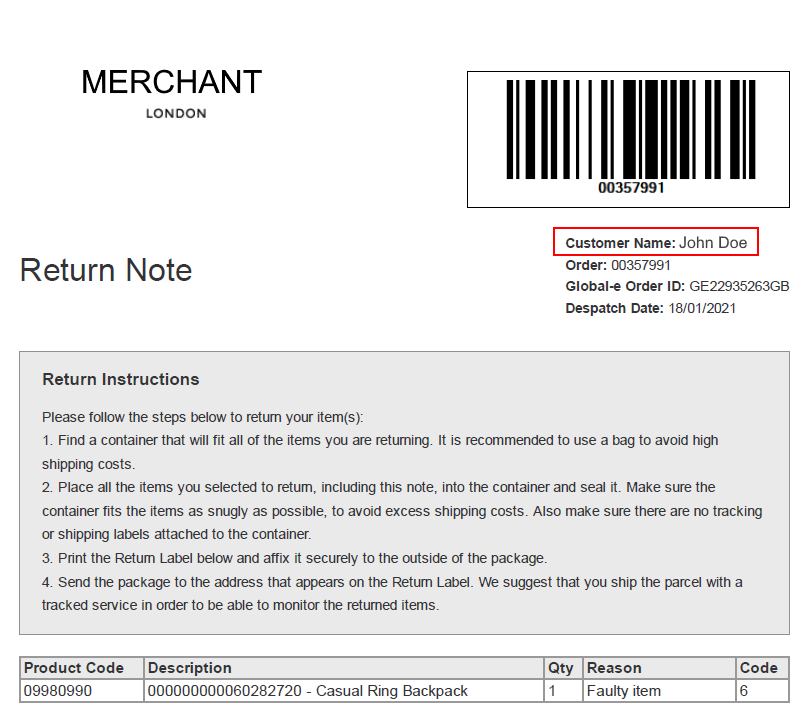The height and width of the screenshot is (722, 796).
Task: Click the Despatch Date 18/01/2021
Action: (650, 308)
